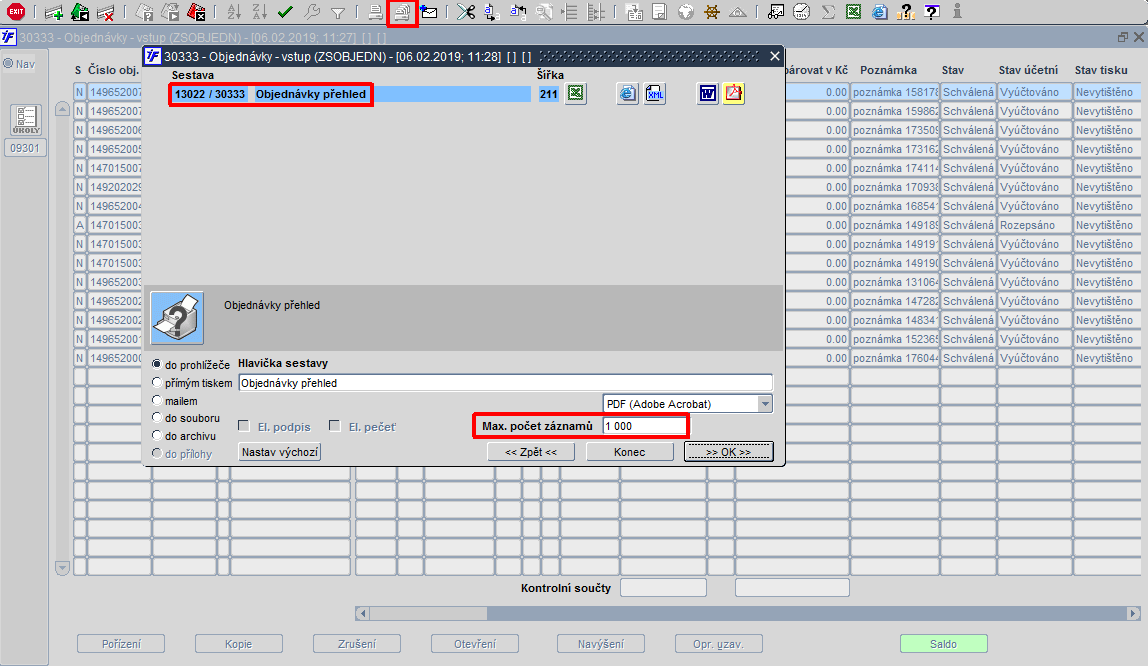Click the >> OK >> button
Image resolution: width=1148 pixels, height=666 pixels.
tap(728, 452)
